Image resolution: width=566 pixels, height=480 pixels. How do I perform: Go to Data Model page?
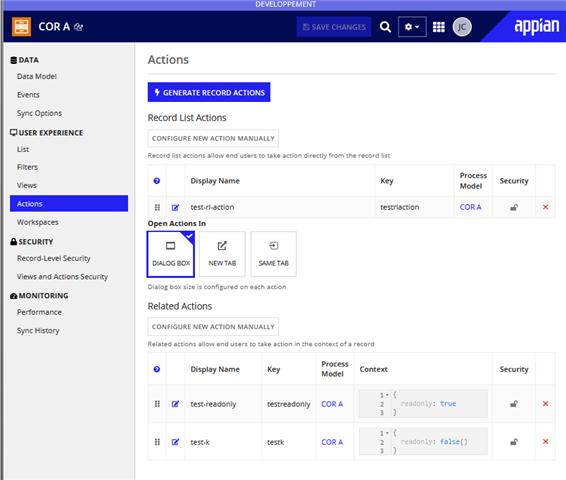(x=37, y=77)
